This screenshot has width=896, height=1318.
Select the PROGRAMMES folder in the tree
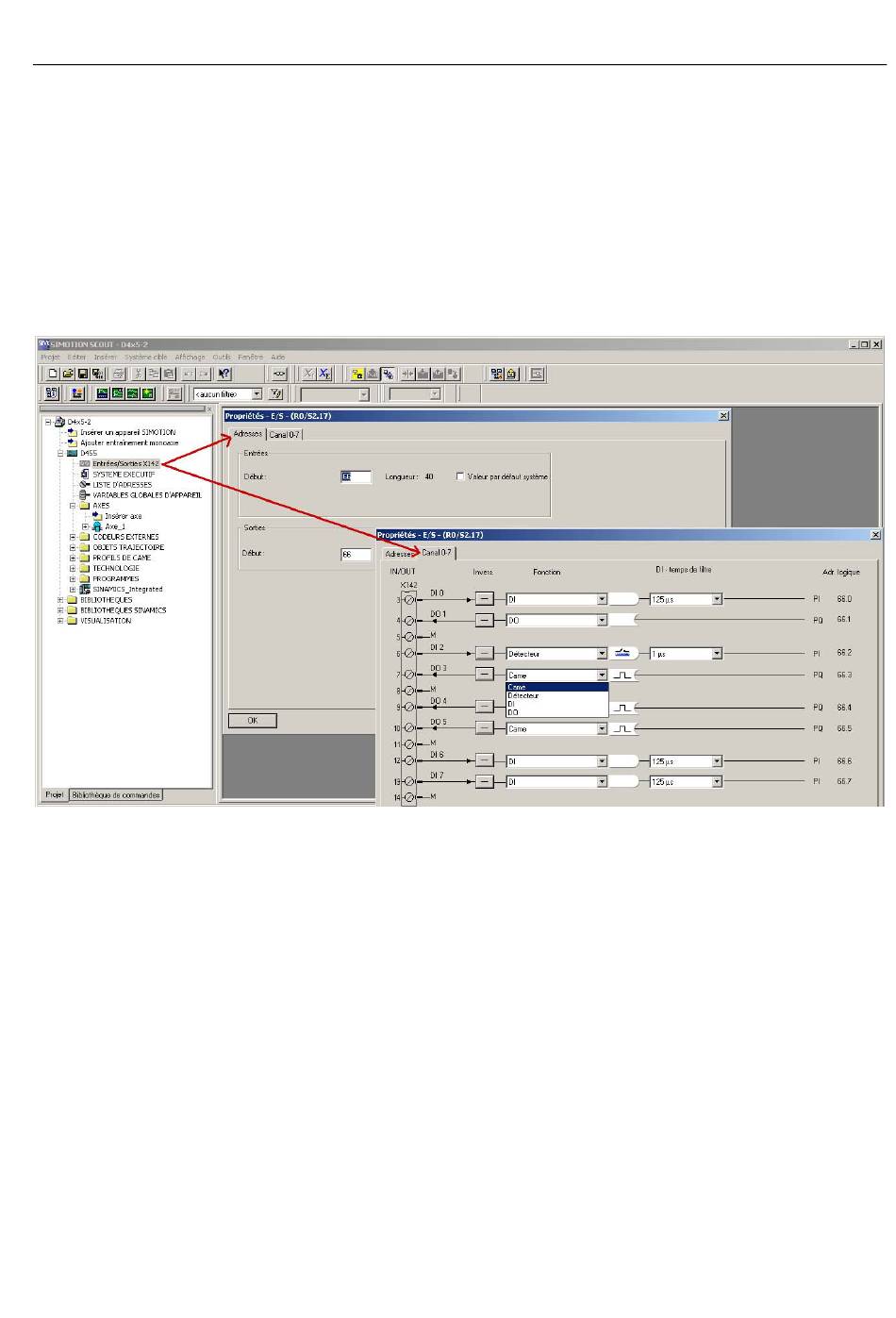[x=115, y=578]
